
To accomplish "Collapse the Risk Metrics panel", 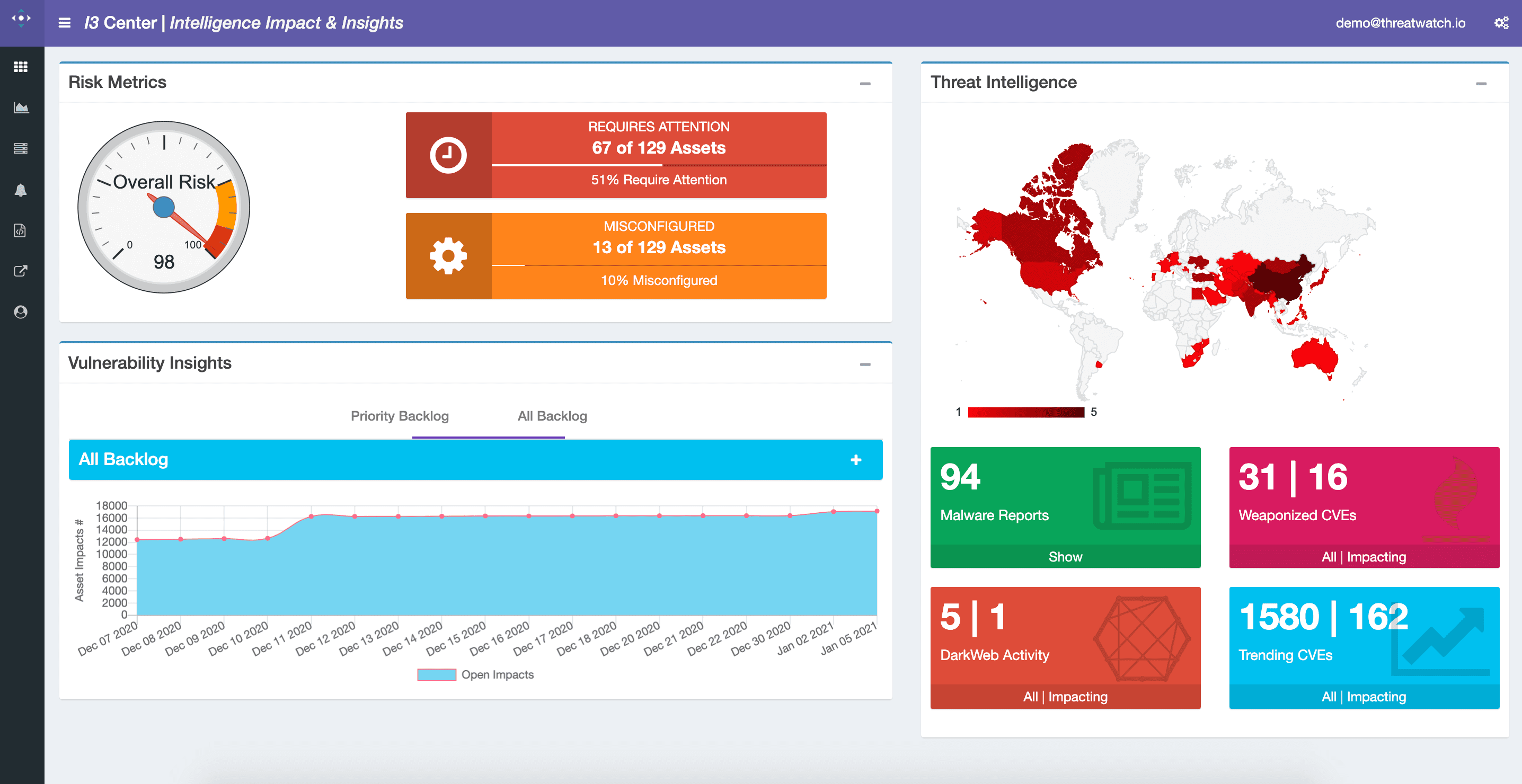I will [865, 84].
